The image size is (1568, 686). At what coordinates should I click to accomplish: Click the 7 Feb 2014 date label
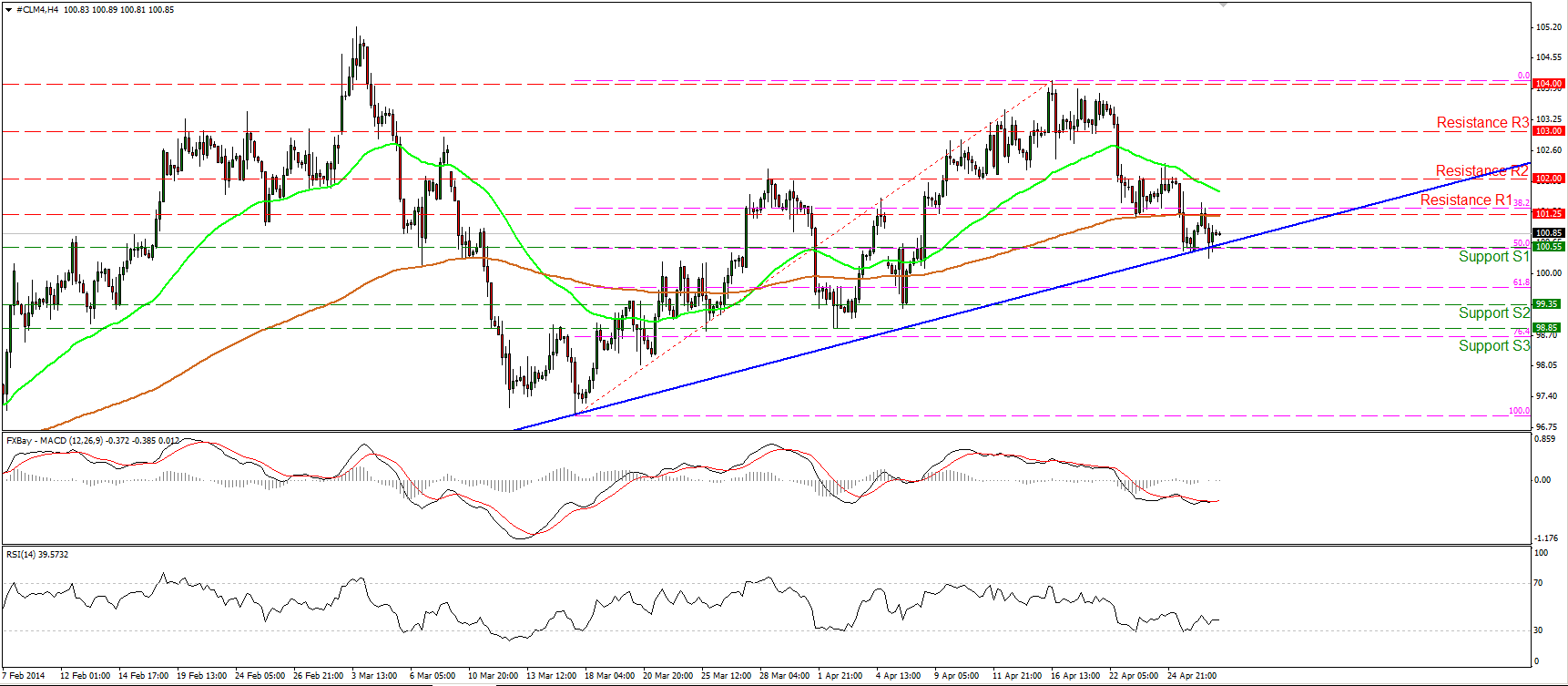click(x=24, y=676)
